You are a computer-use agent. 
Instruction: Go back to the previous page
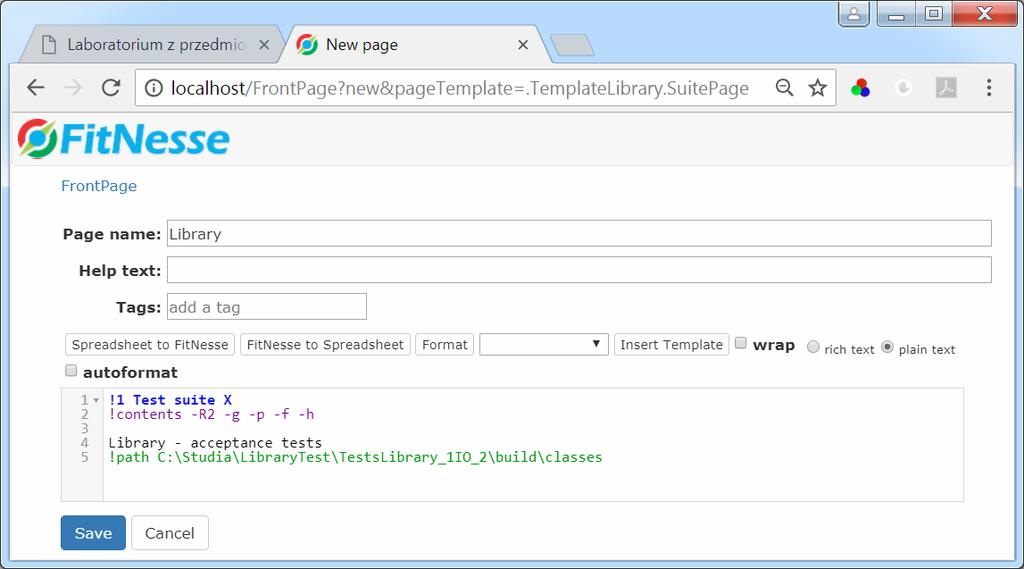pos(35,88)
